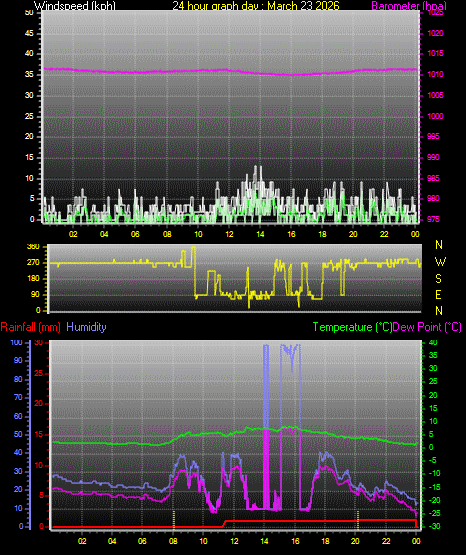Viewport: 466px width, 555px height.
Task: Select barometer axis value "1015"
Action: tap(436, 53)
